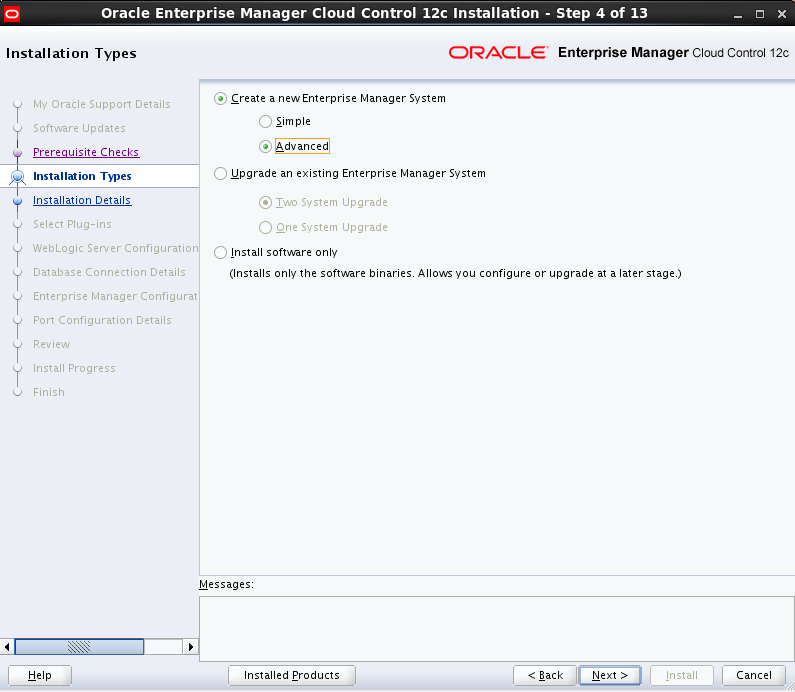The image size is (795, 692).
Task: Open Installed Products list
Action: (292, 675)
